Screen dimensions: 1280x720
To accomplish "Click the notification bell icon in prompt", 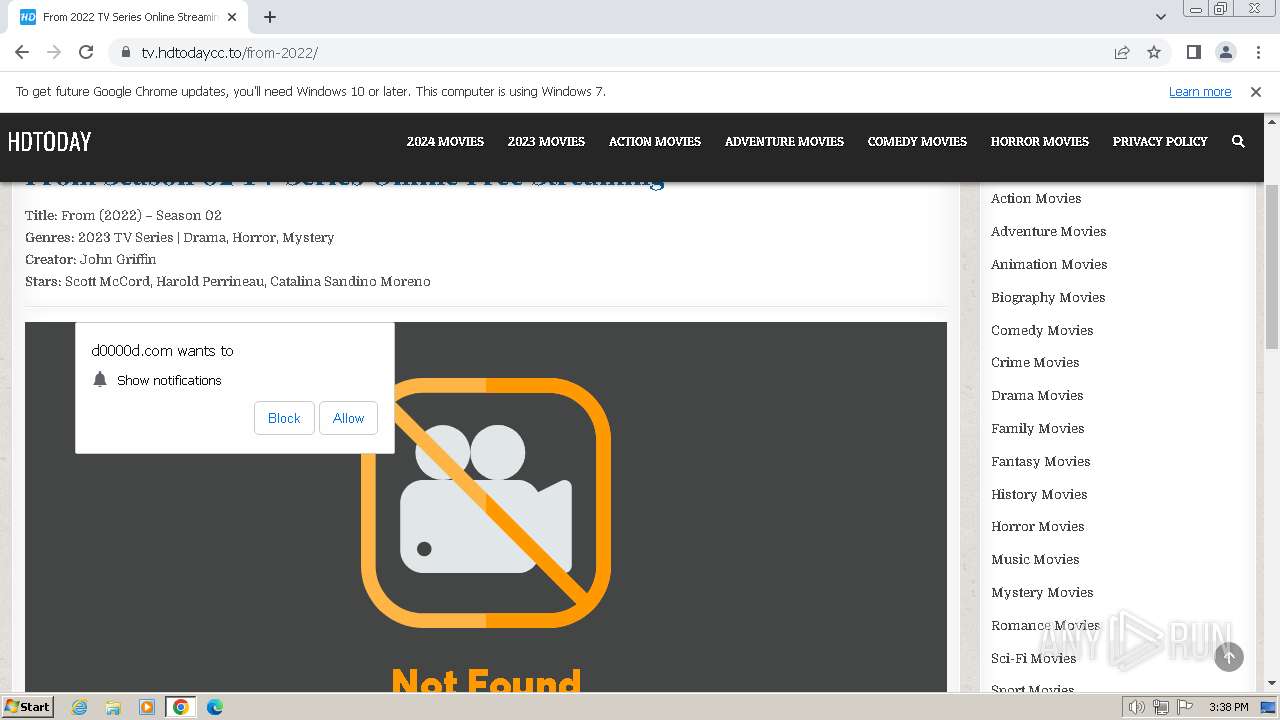I will (x=100, y=379).
